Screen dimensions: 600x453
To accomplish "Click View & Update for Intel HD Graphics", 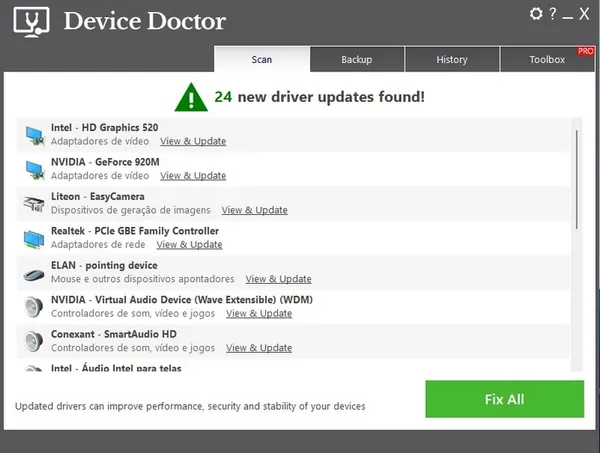I will pos(193,142).
